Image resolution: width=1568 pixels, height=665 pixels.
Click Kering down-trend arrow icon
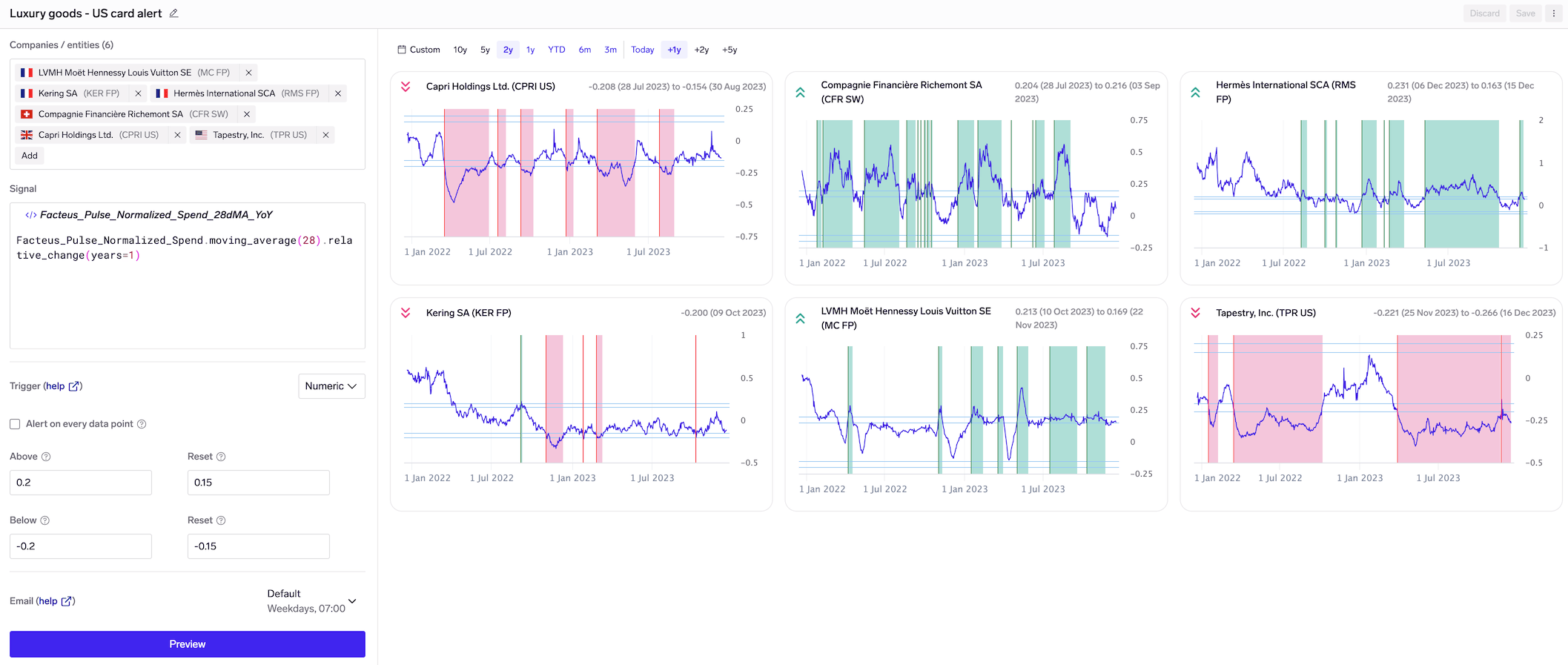point(406,313)
